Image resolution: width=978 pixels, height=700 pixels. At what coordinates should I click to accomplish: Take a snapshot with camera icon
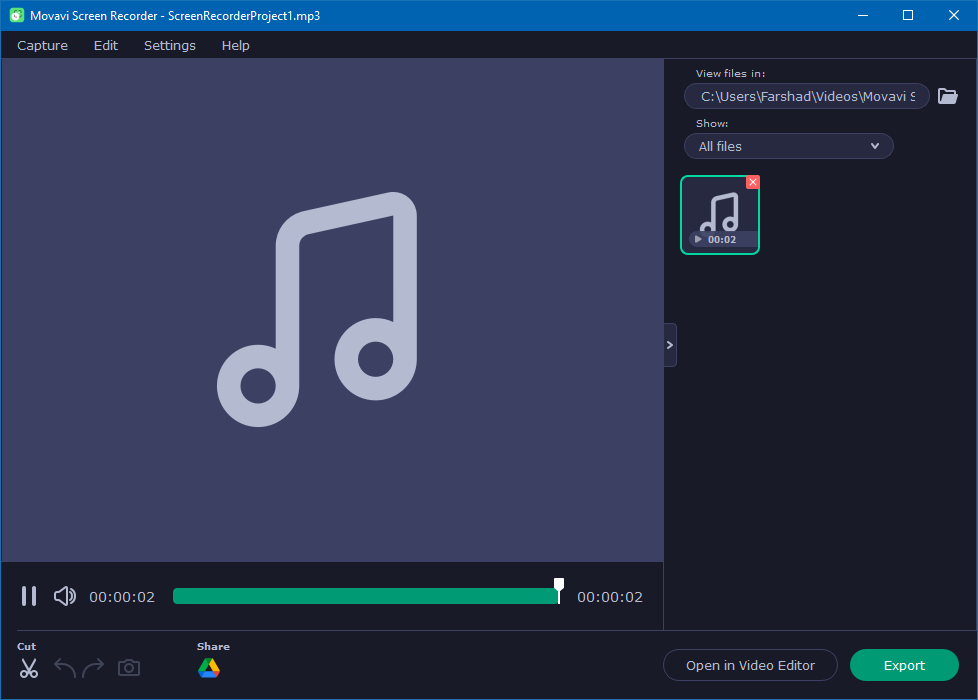tap(129, 668)
